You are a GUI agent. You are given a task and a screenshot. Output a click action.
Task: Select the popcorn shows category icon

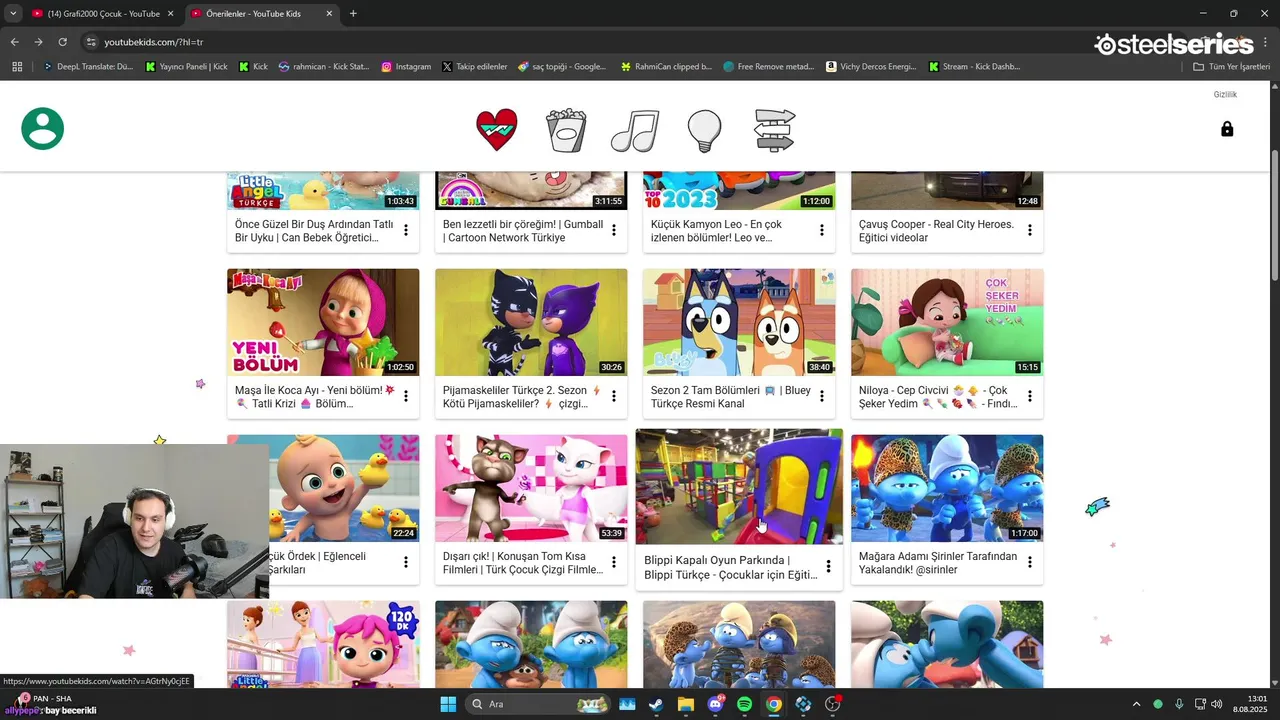[x=566, y=130]
